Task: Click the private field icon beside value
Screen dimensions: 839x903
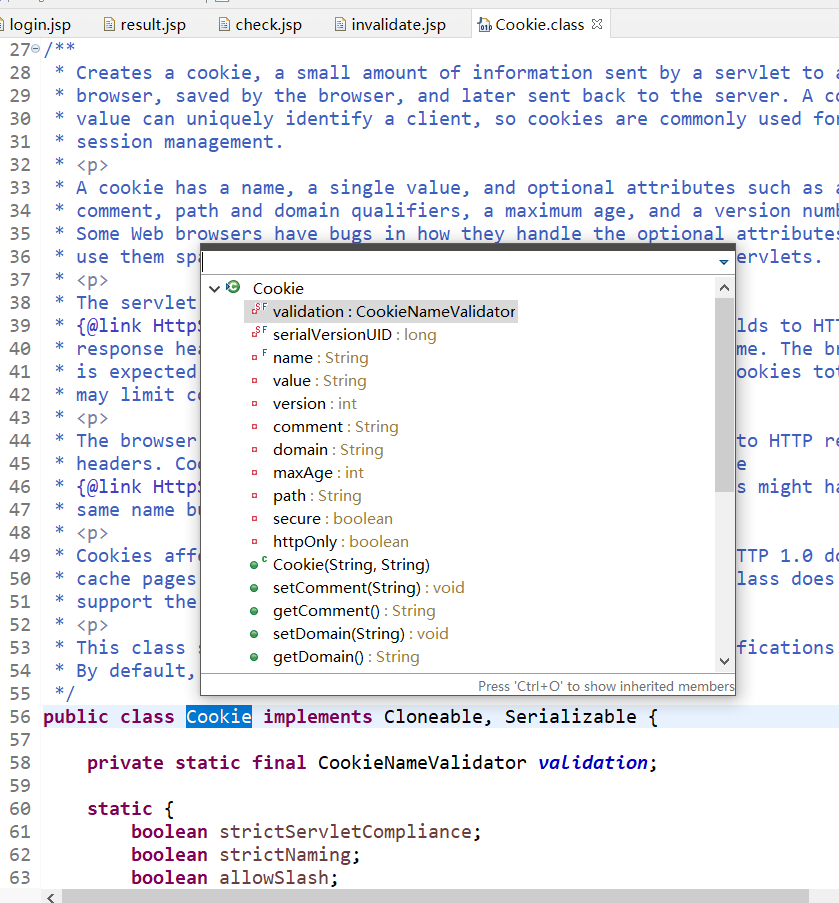Action: (x=254, y=381)
